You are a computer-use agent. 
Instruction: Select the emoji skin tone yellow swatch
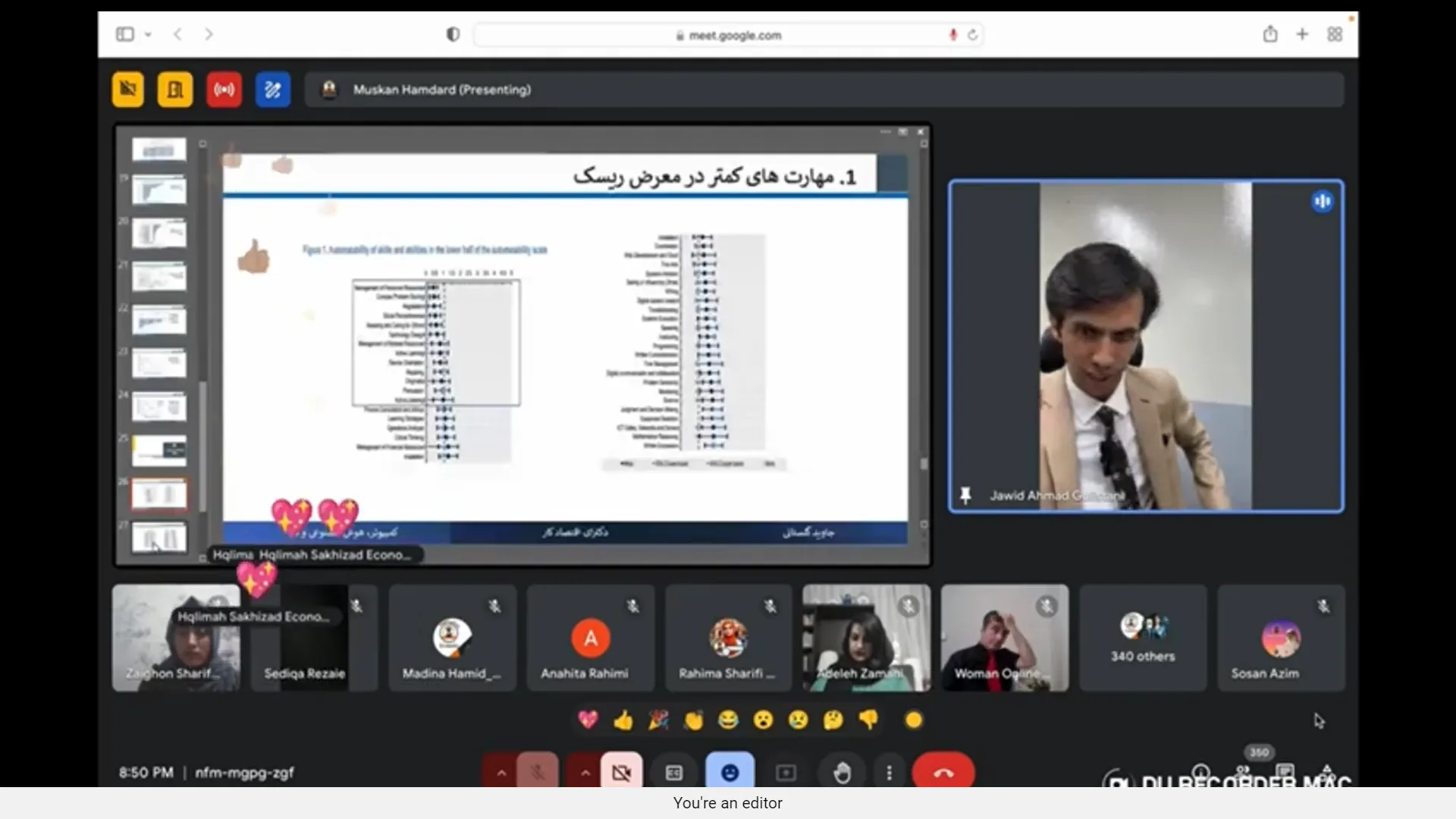[914, 720]
